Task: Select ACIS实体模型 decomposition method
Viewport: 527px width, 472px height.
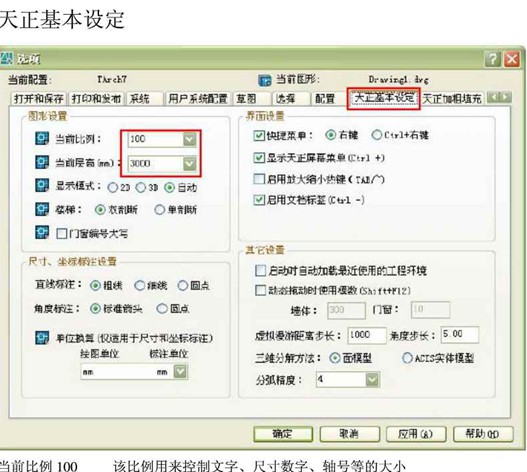Action: click(407, 358)
